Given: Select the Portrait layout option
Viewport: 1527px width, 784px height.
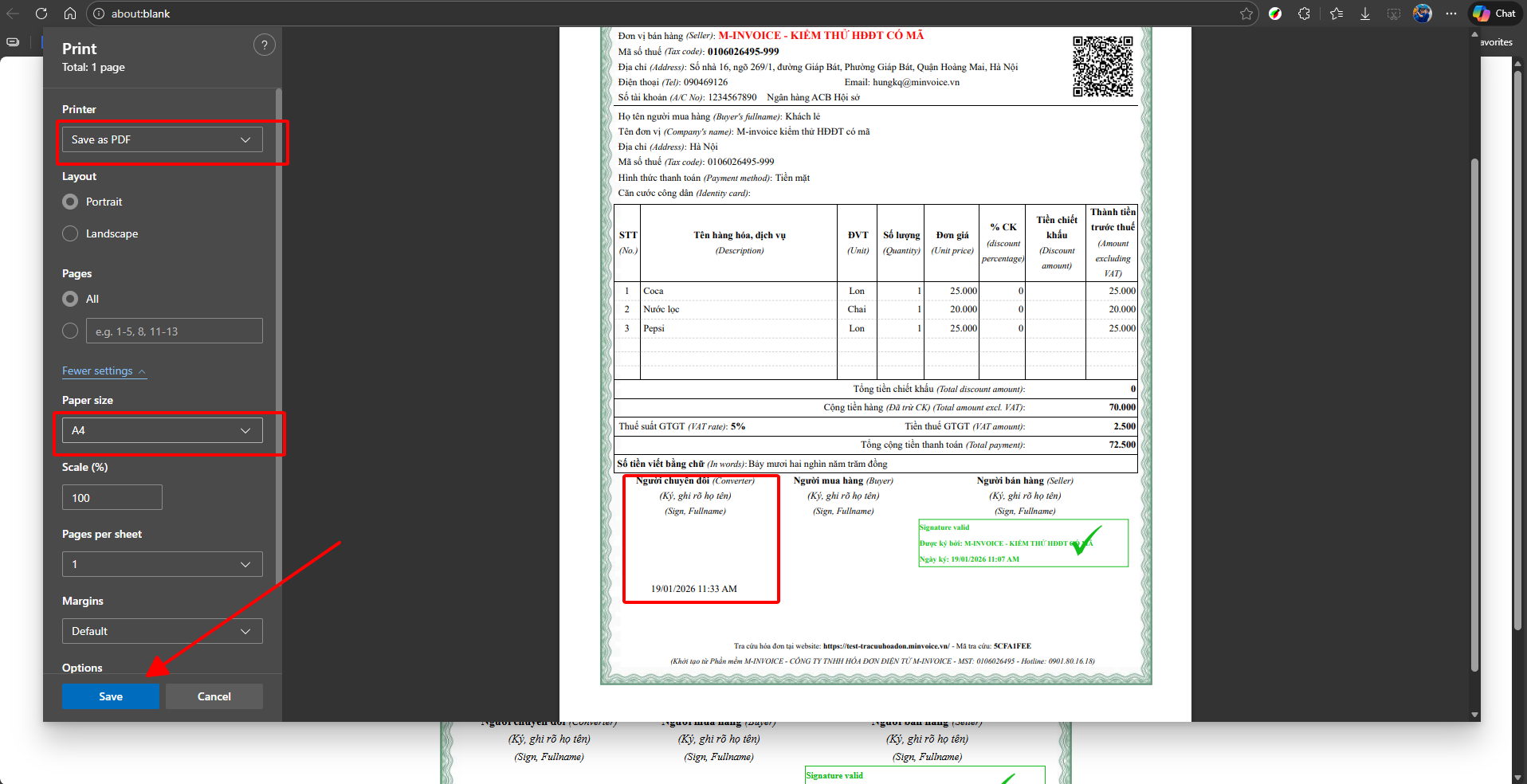Looking at the screenshot, I should click(x=71, y=202).
